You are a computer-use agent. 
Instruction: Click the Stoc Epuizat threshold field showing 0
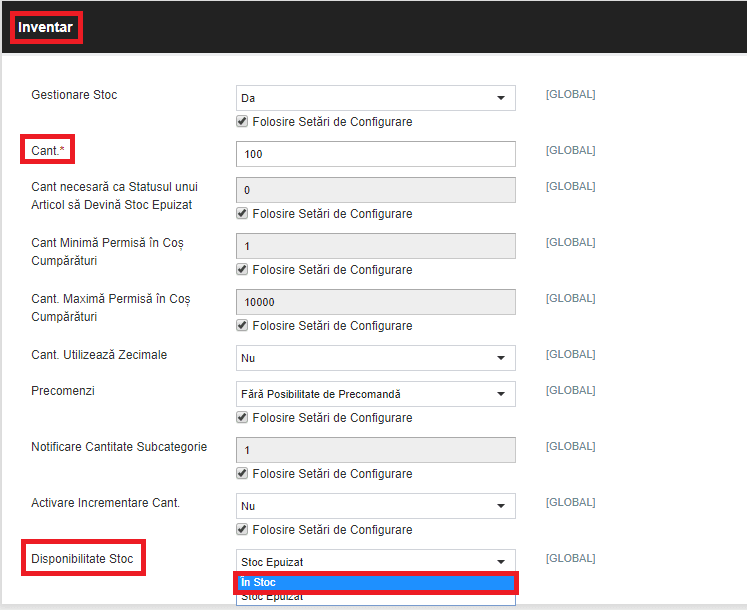pyautogui.click(x=375, y=190)
